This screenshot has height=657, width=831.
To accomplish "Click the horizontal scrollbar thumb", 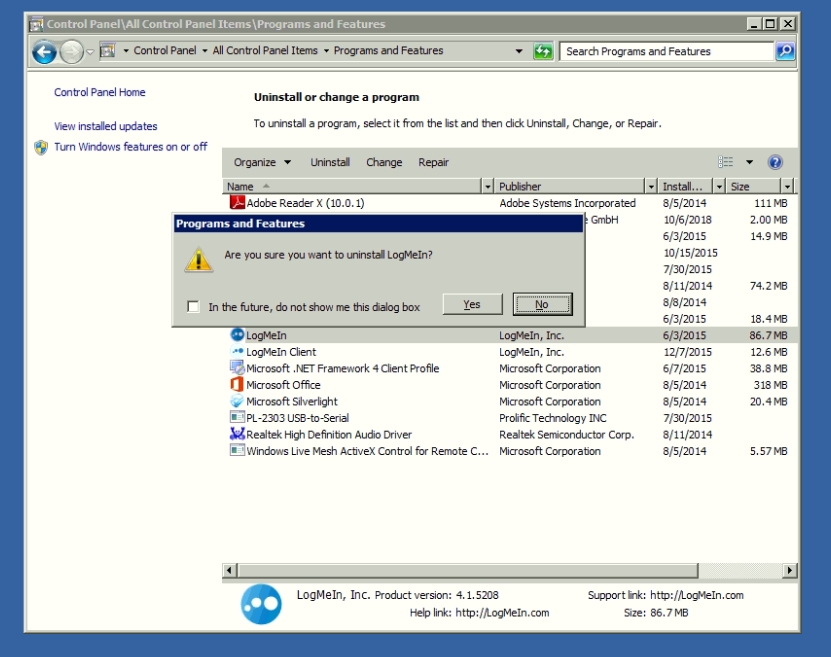I will (x=468, y=570).
